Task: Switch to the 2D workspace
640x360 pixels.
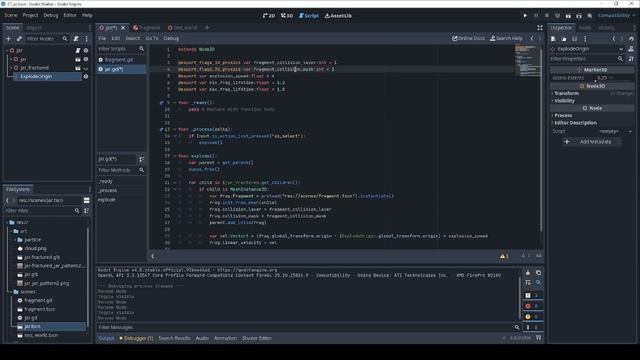Action: [269, 16]
